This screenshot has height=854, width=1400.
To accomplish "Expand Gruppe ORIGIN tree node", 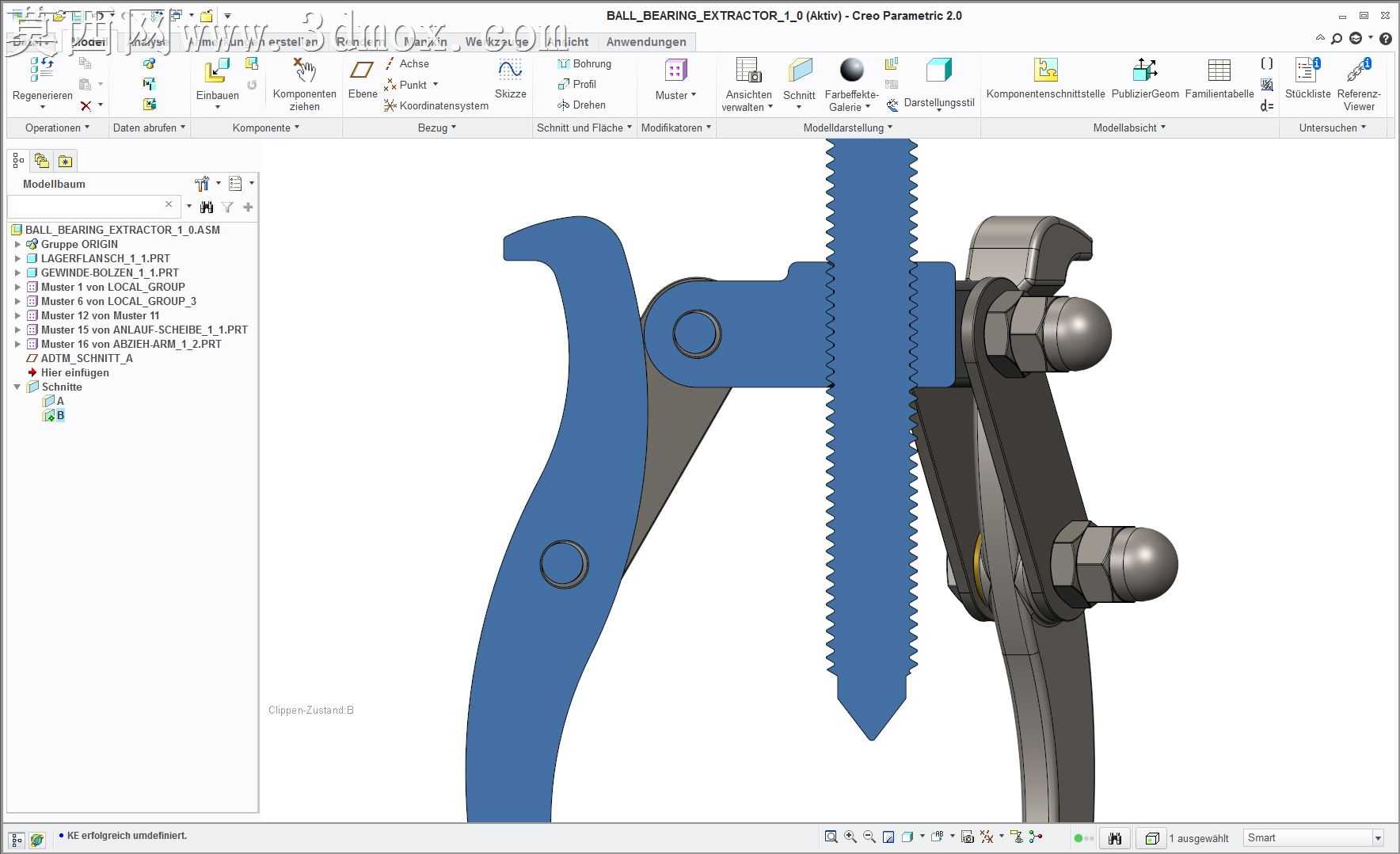I will tap(17, 244).
